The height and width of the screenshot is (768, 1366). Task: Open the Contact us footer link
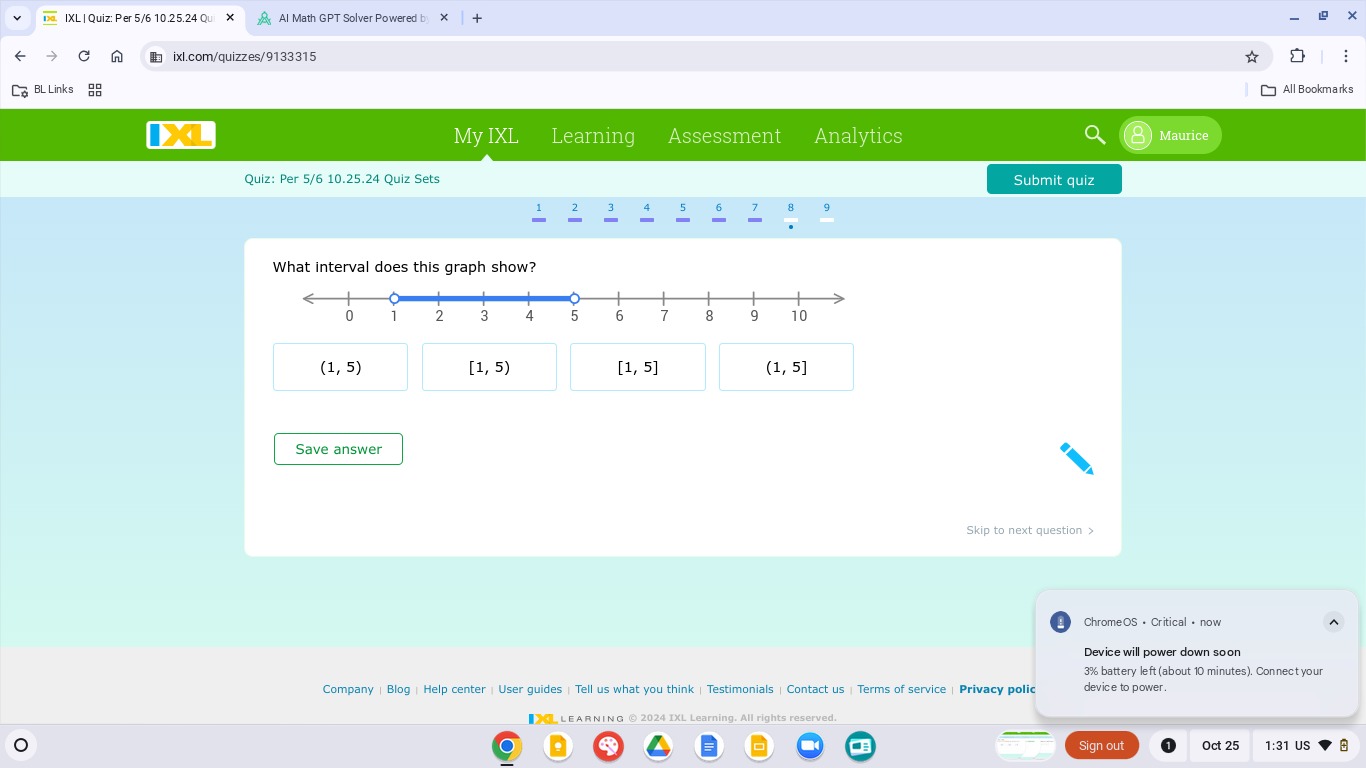coord(815,689)
